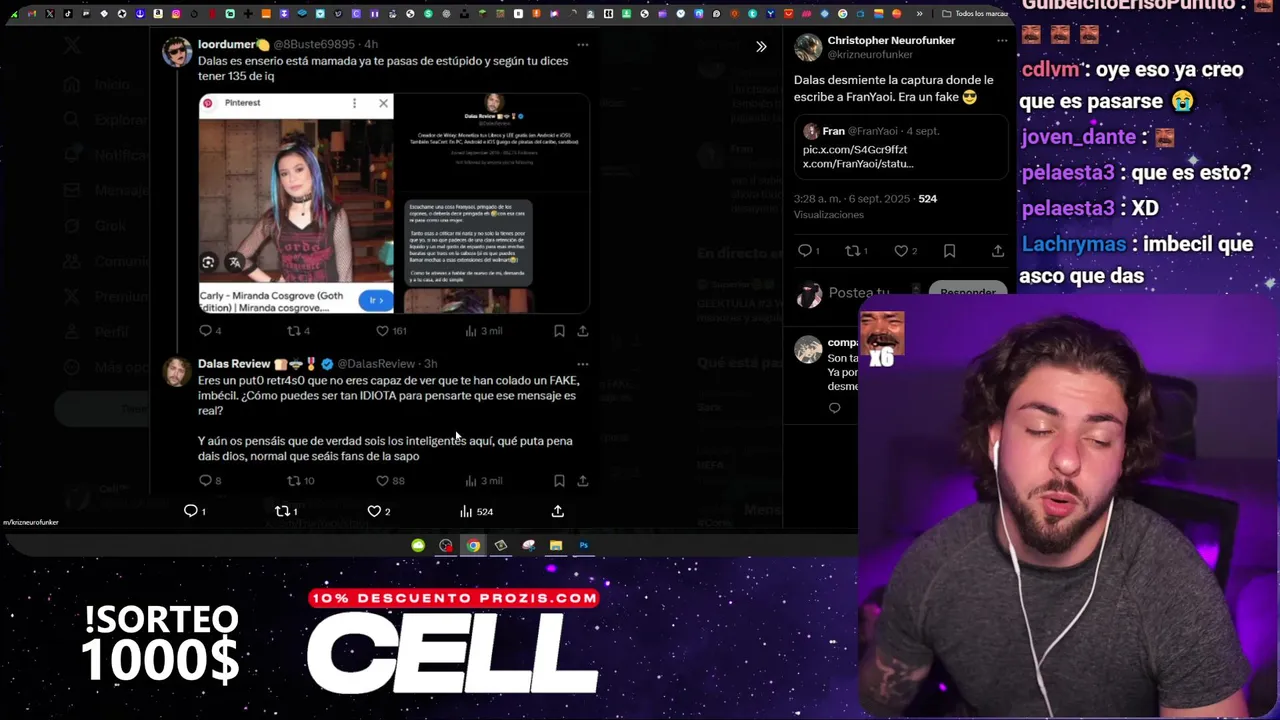The image size is (1280, 720).
Task: Click like heart in bottom media bar
Action: 374,511
